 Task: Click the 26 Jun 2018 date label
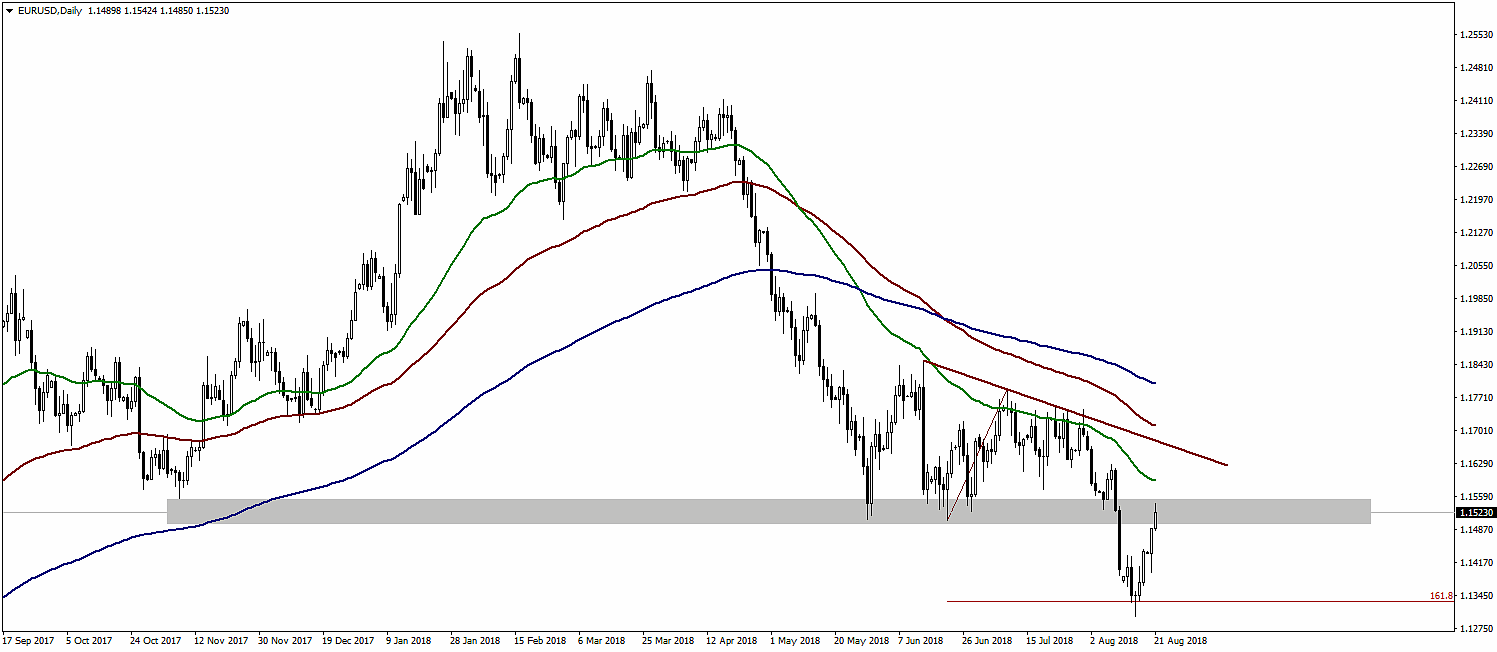(987, 641)
